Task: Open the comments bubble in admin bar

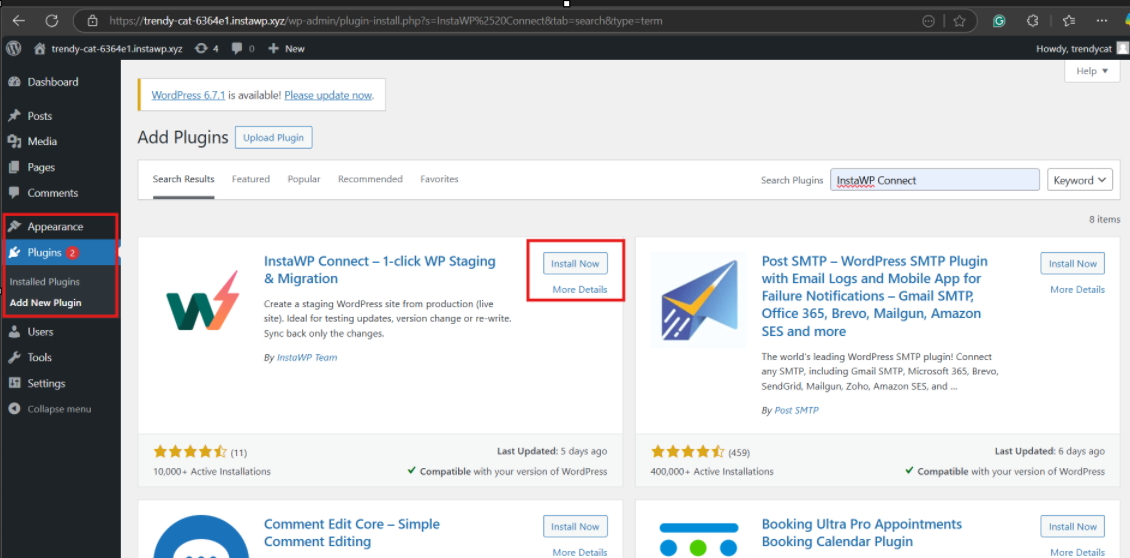Action: coord(243,49)
